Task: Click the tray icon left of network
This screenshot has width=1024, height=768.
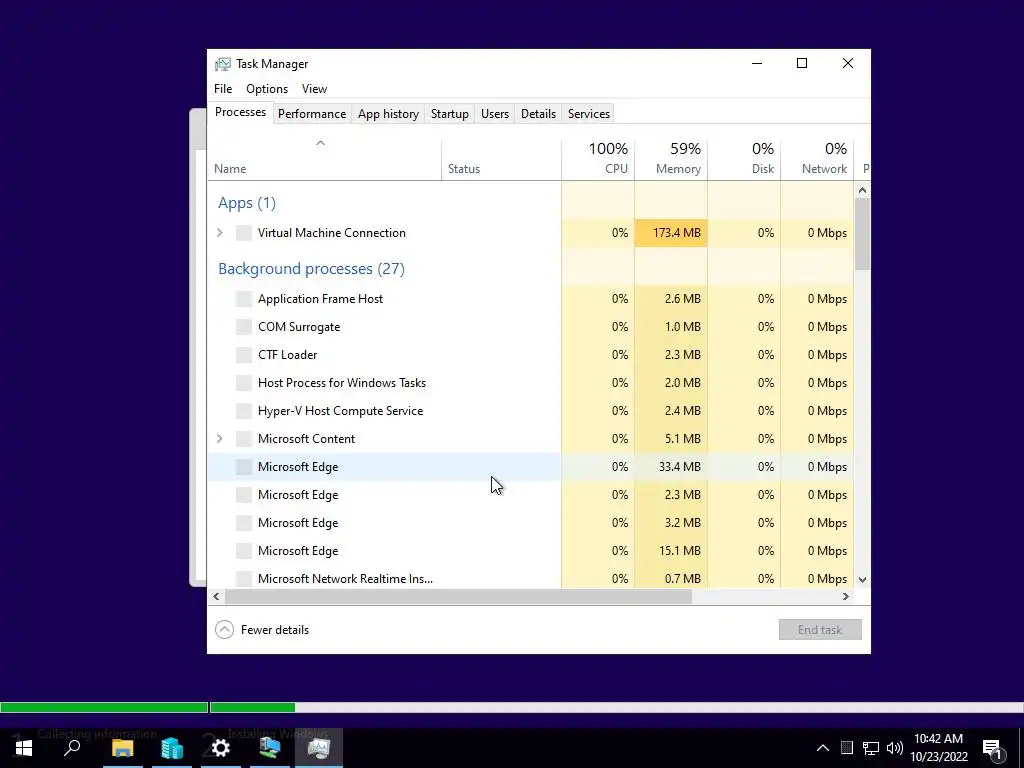Action: point(847,748)
